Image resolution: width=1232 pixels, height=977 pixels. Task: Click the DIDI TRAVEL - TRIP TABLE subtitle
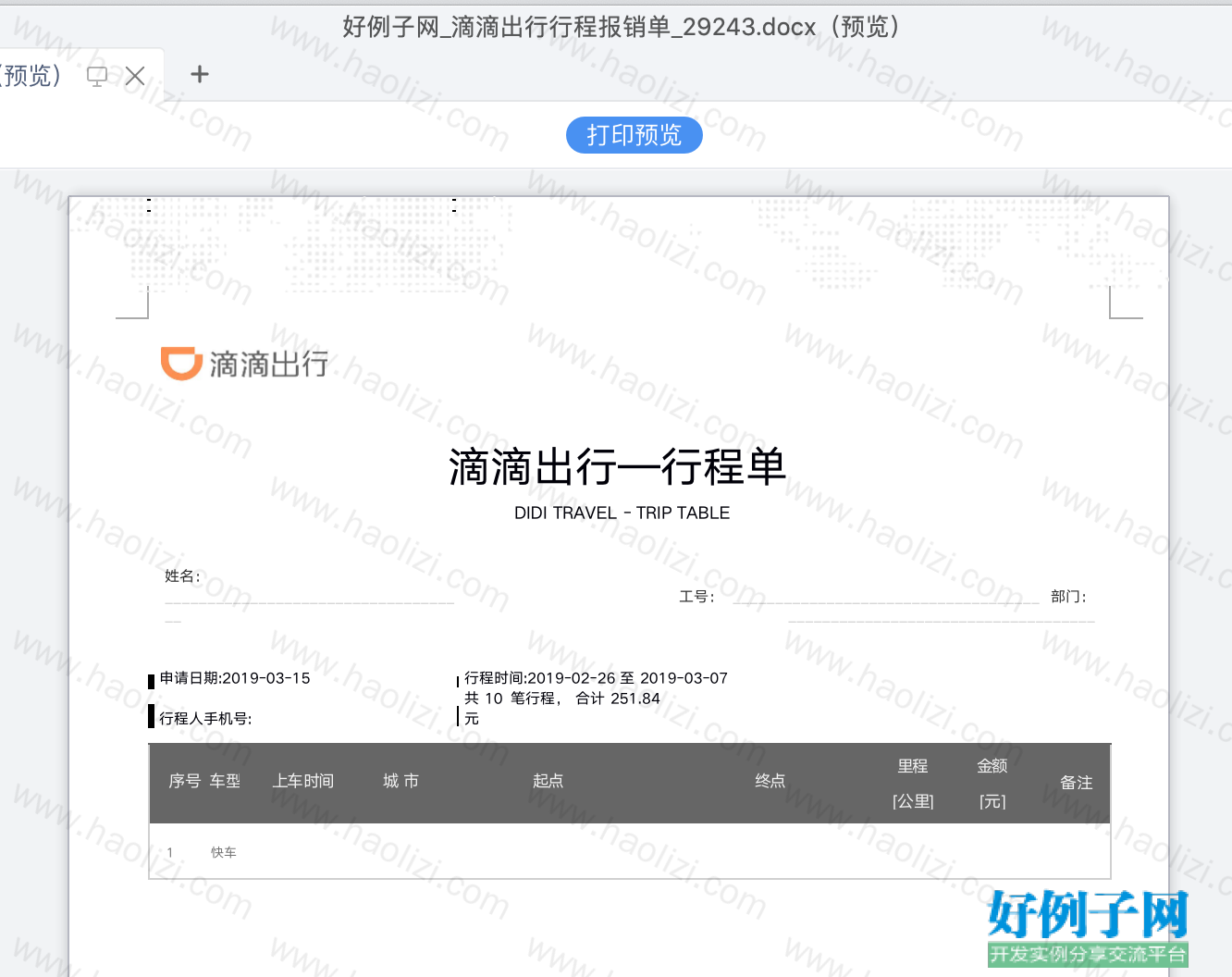click(622, 513)
